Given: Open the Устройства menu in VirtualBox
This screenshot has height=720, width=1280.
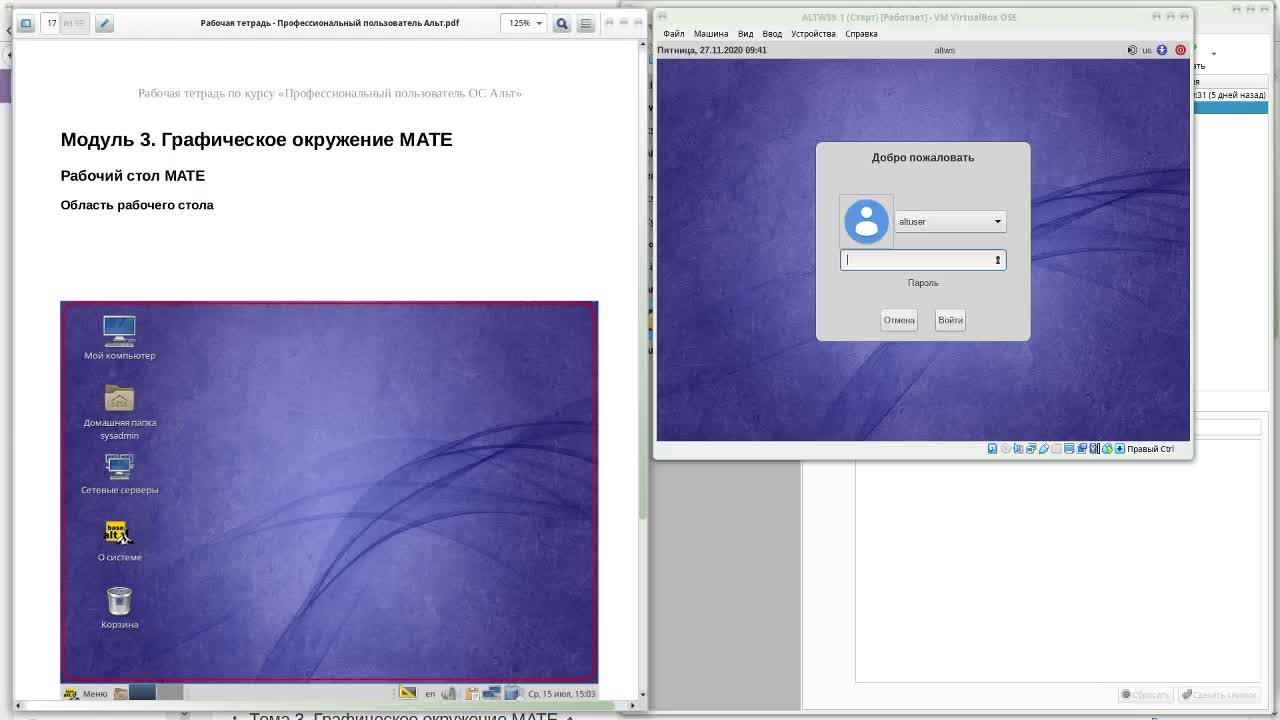Looking at the screenshot, I should pyautogui.click(x=813, y=34).
